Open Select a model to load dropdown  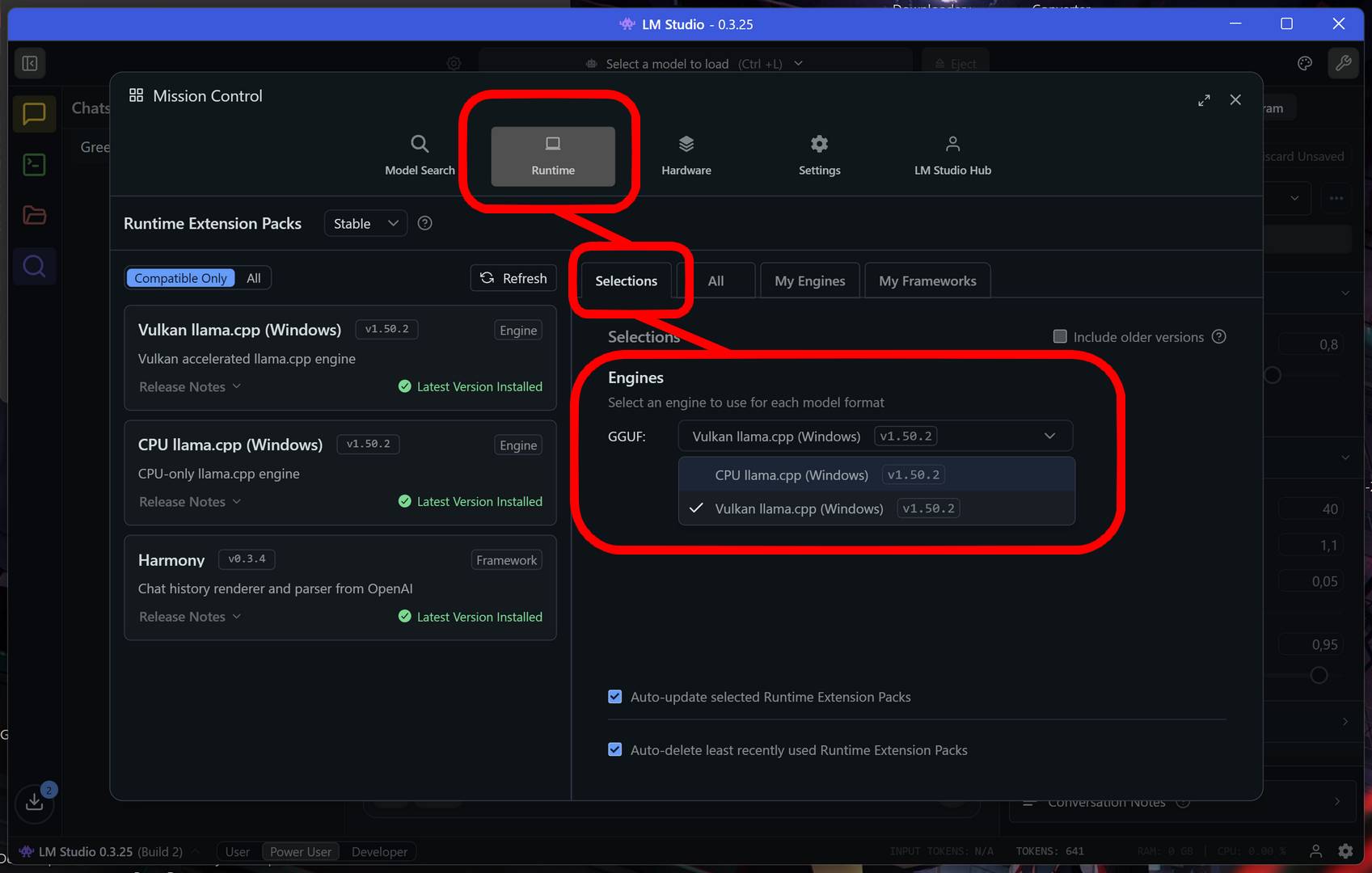coord(695,63)
